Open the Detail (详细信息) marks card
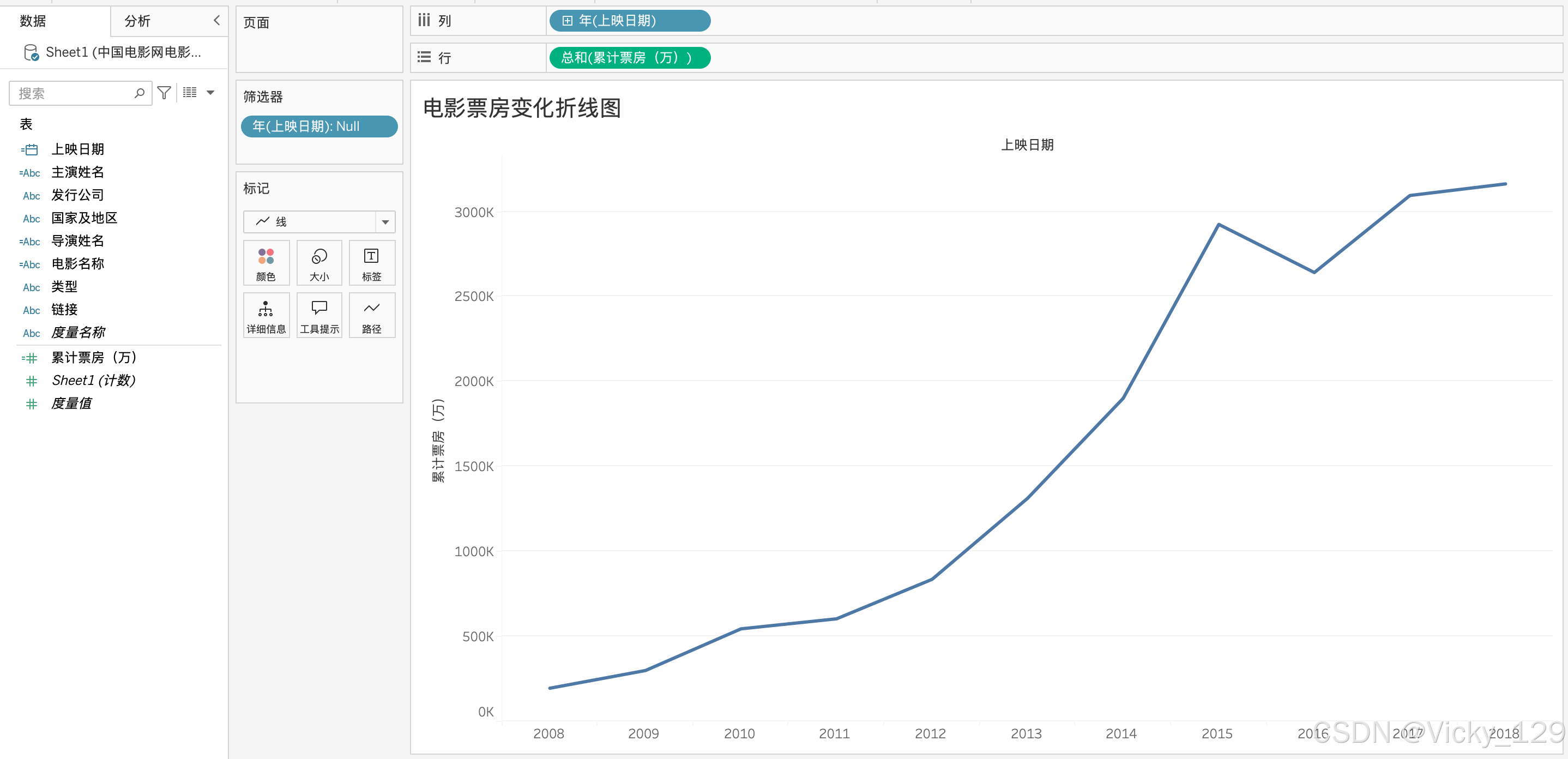 [266, 315]
